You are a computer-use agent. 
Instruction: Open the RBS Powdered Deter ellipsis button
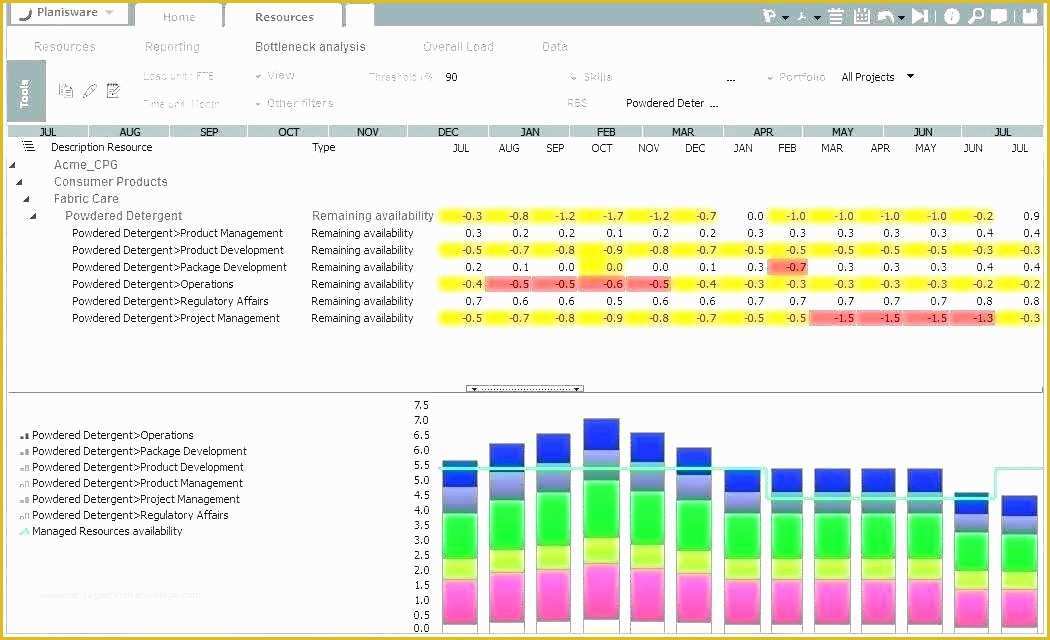tap(714, 104)
